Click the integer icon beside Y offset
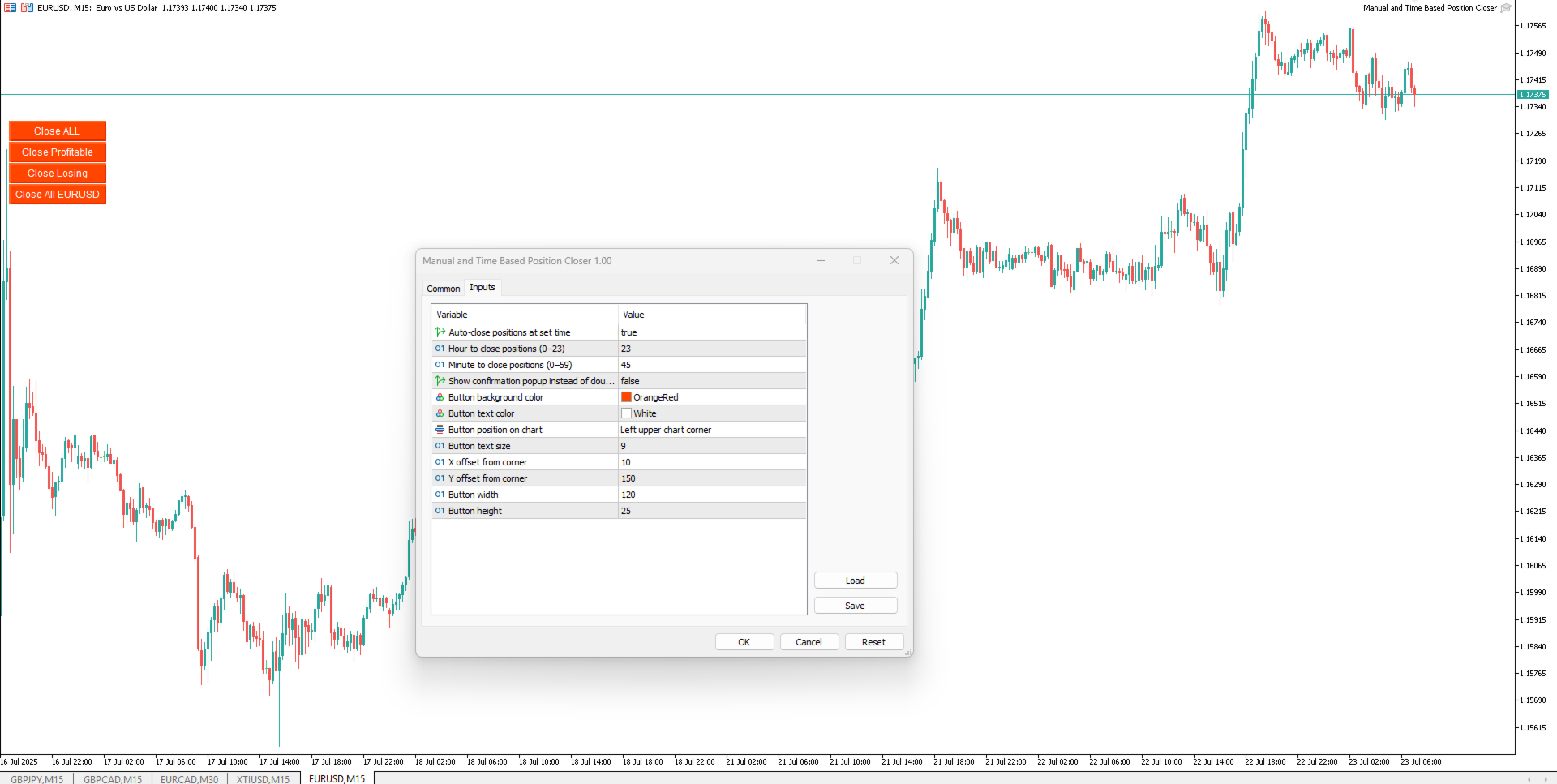Viewport: 1557px width, 784px height. tap(440, 478)
